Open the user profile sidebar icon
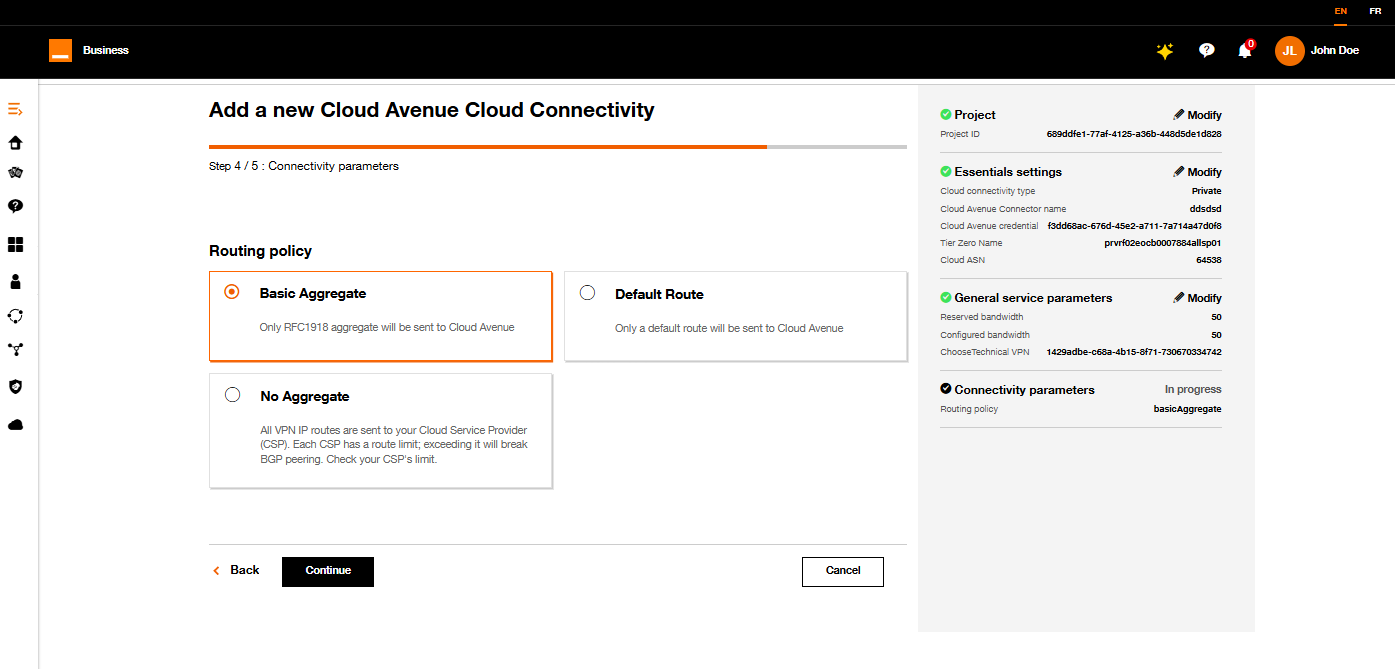The height and width of the screenshot is (669, 1395). (15, 282)
